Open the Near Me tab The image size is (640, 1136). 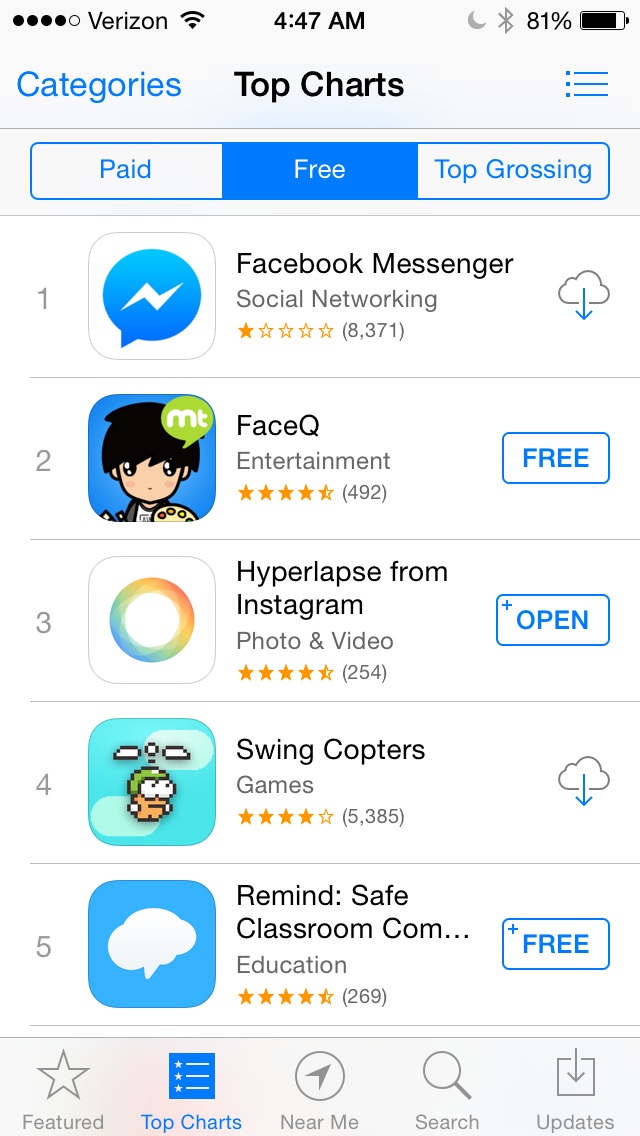319,1090
